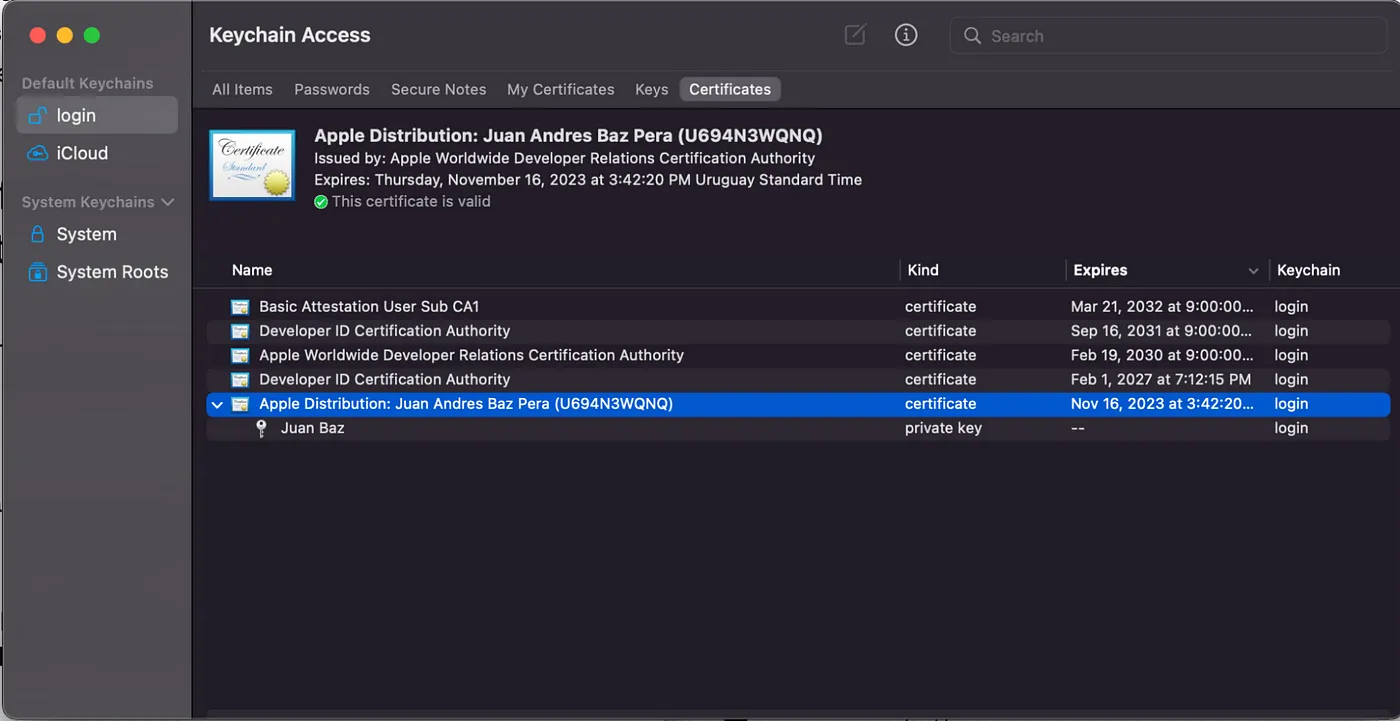Click the key icon beside Juan Baz

click(261, 428)
